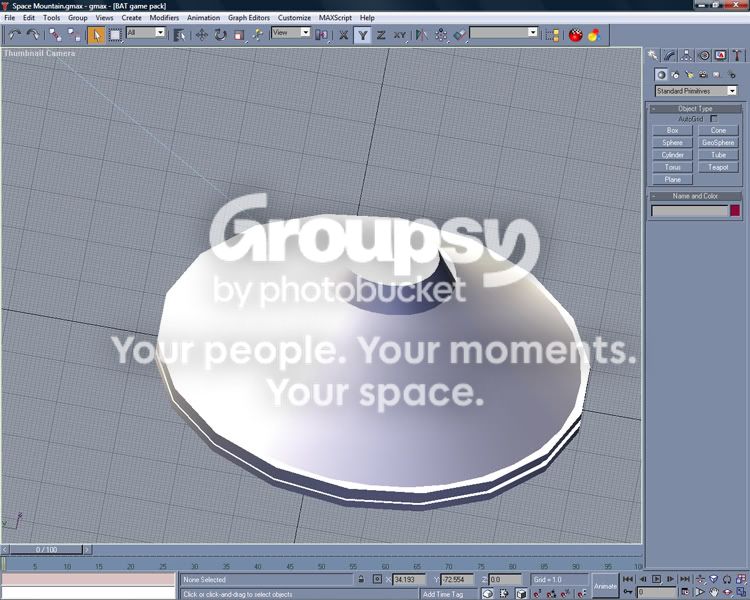750x600 pixels.
Task: Toggle the Selection Lock padlock
Action: (x=361, y=579)
